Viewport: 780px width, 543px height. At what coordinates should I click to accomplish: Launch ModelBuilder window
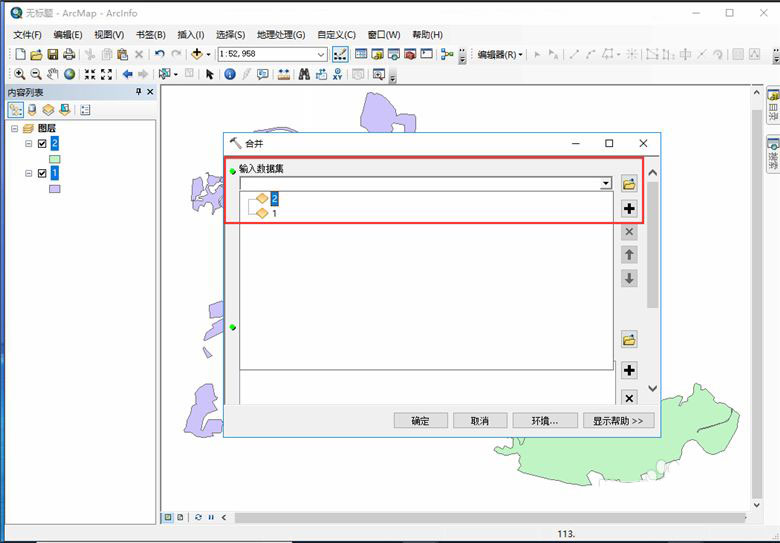click(x=447, y=54)
